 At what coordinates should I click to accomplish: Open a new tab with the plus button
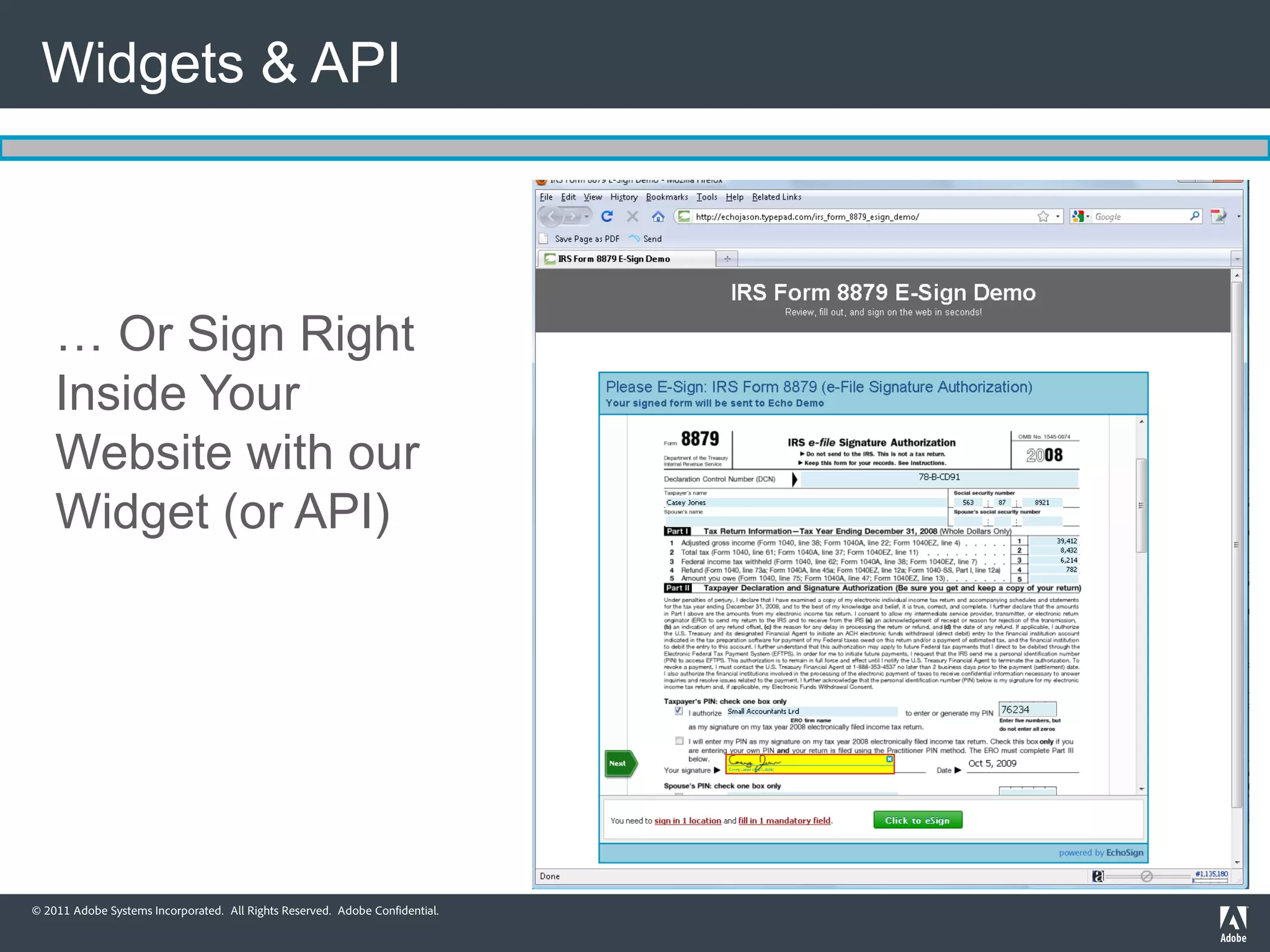(x=727, y=259)
